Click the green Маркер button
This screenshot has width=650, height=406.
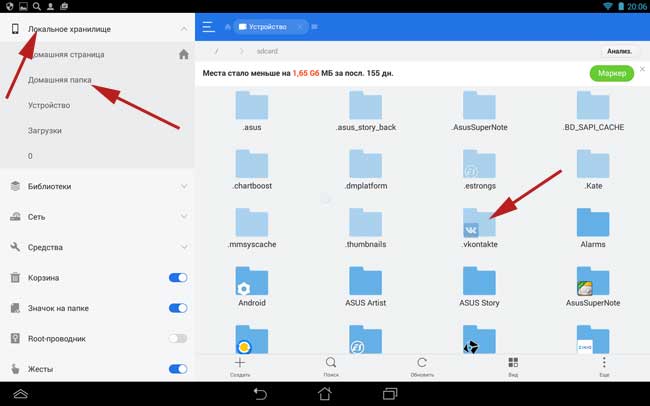click(x=611, y=74)
